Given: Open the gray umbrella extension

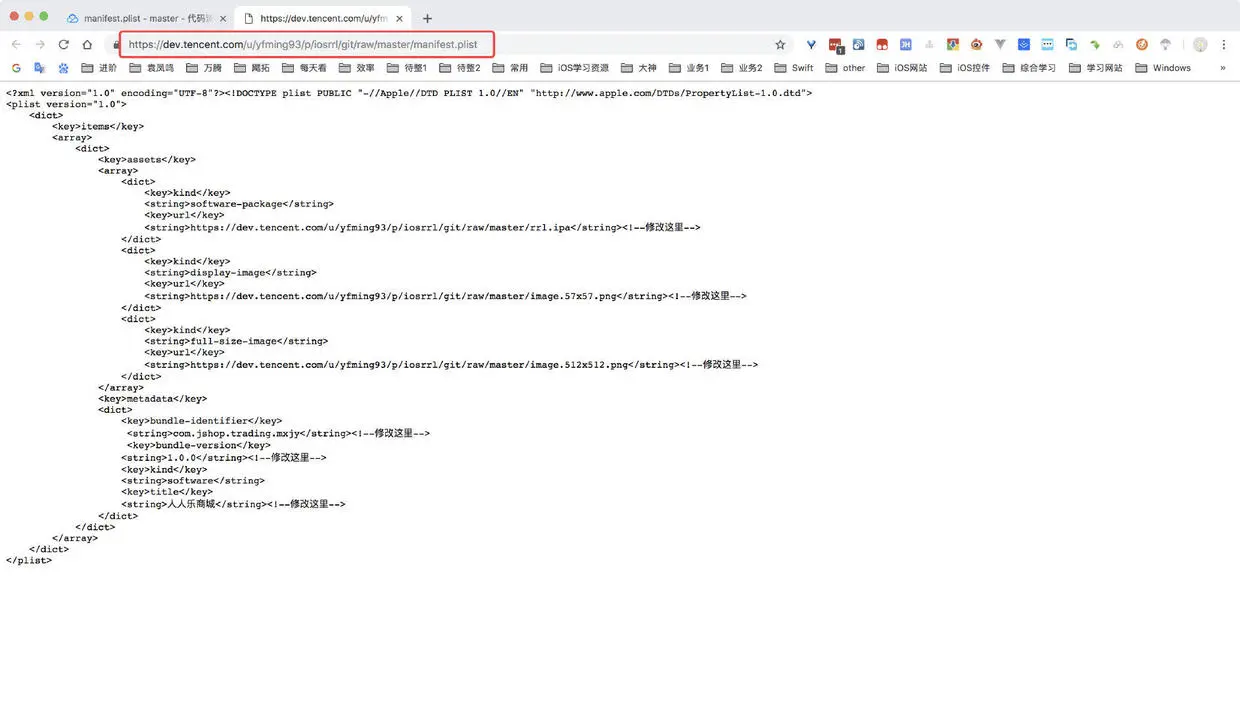Looking at the screenshot, I should pos(1165,45).
